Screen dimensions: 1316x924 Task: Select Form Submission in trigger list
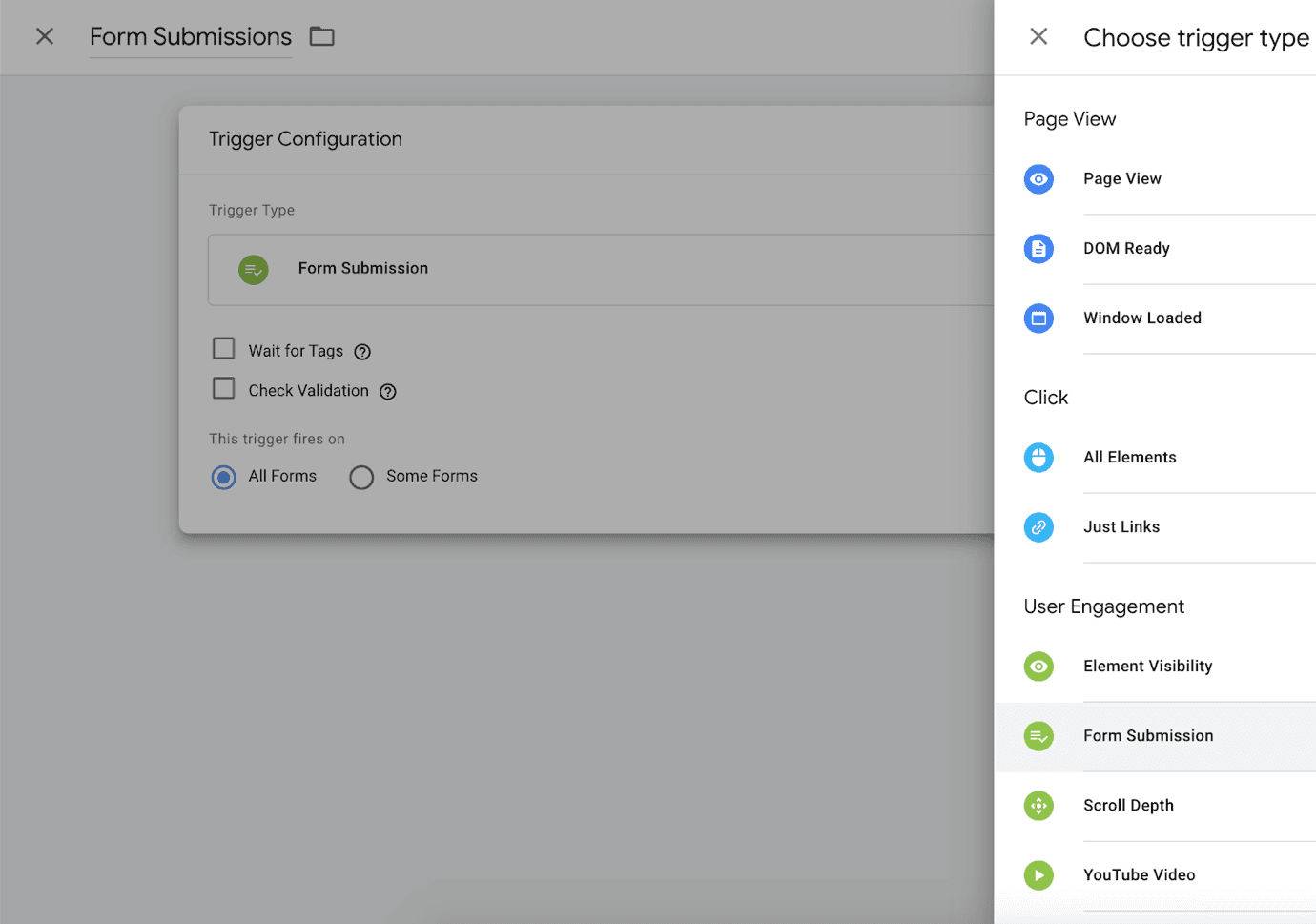tap(1155, 736)
